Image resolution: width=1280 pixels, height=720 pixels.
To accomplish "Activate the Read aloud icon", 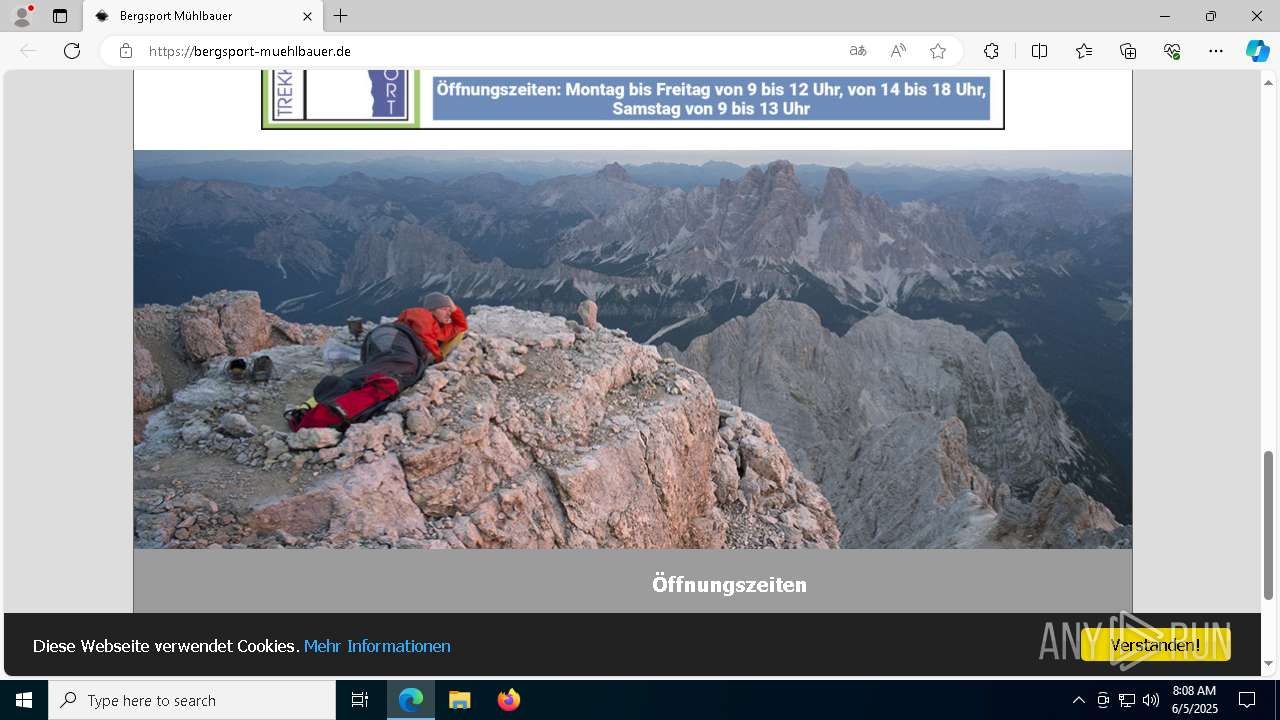I will 898,51.
